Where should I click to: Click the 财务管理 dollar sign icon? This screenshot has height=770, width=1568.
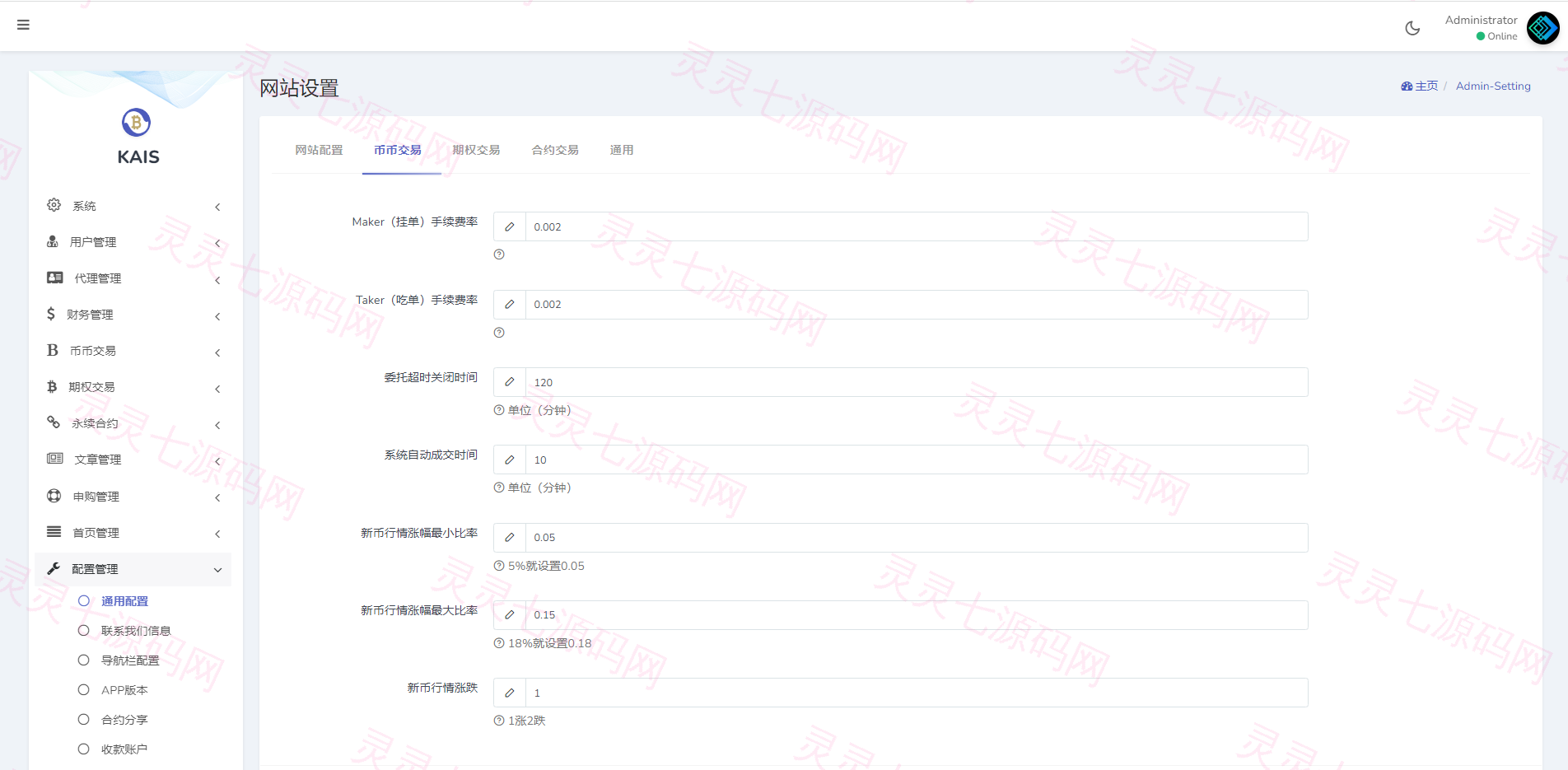click(51, 314)
